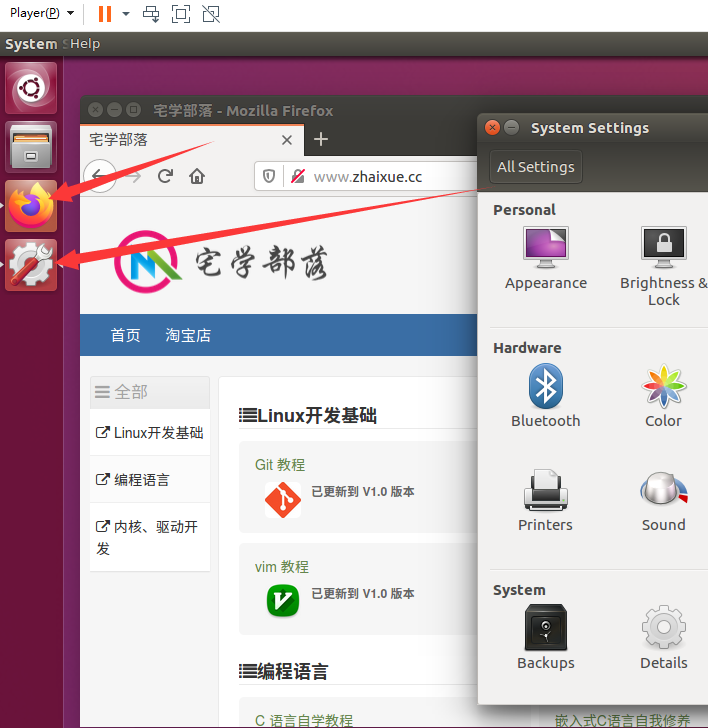Open 嵌入式C语言自我修养 link
This screenshot has width=708, height=728.
[622, 721]
